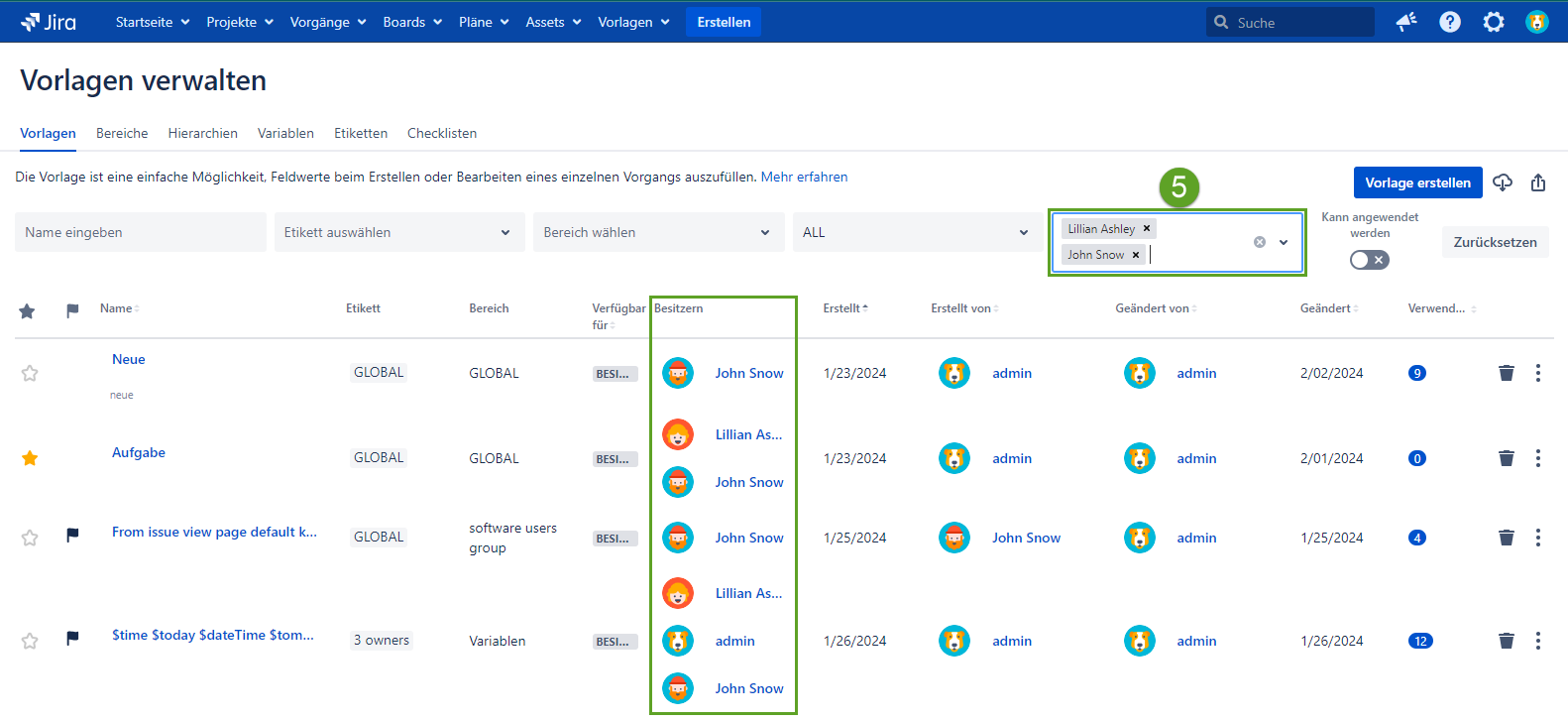Switch to the Hierarchien tab
Image resolution: width=1568 pixels, height=722 pixels.
pyautogui.click(x=202, y=133)
